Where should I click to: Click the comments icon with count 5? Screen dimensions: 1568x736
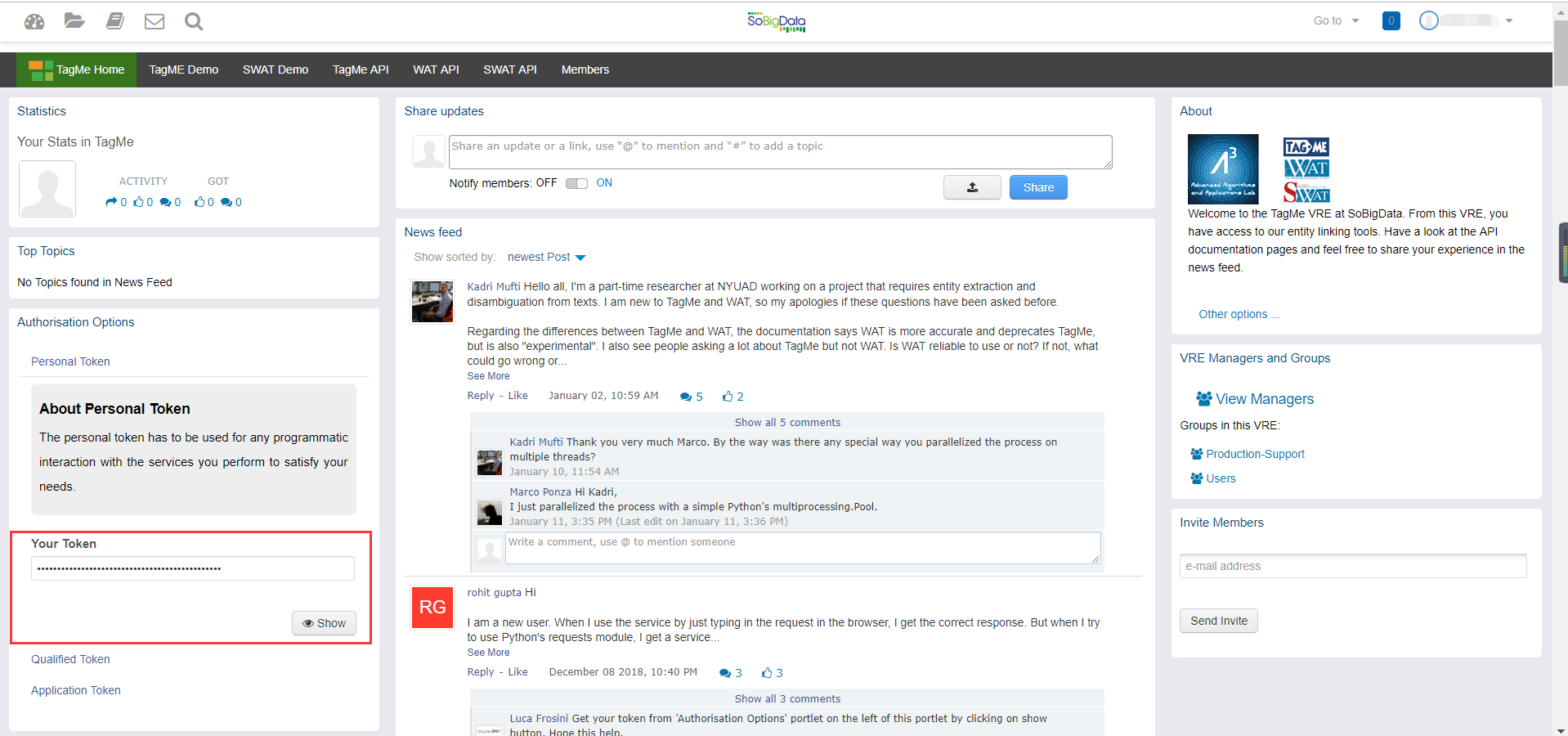click(686, 397)
